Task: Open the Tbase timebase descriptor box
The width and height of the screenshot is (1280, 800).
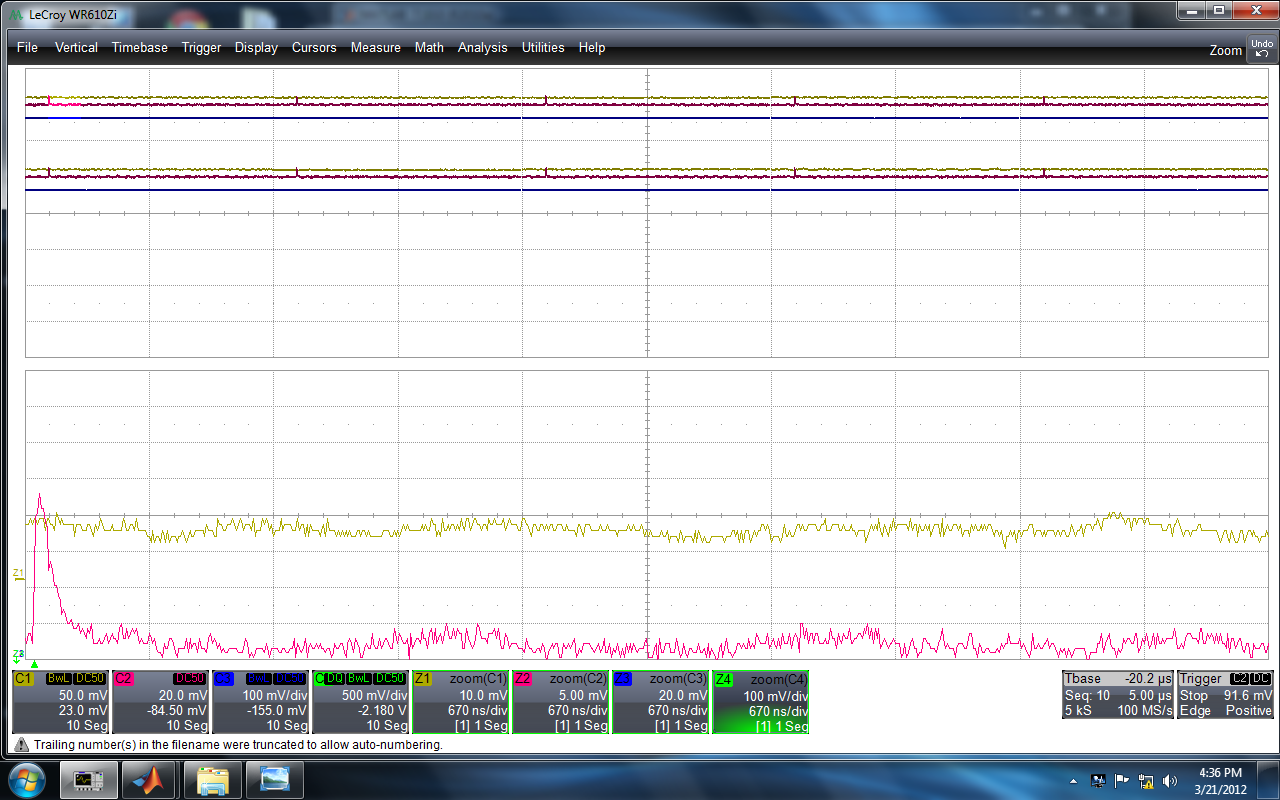Action: coord(1117,694)
